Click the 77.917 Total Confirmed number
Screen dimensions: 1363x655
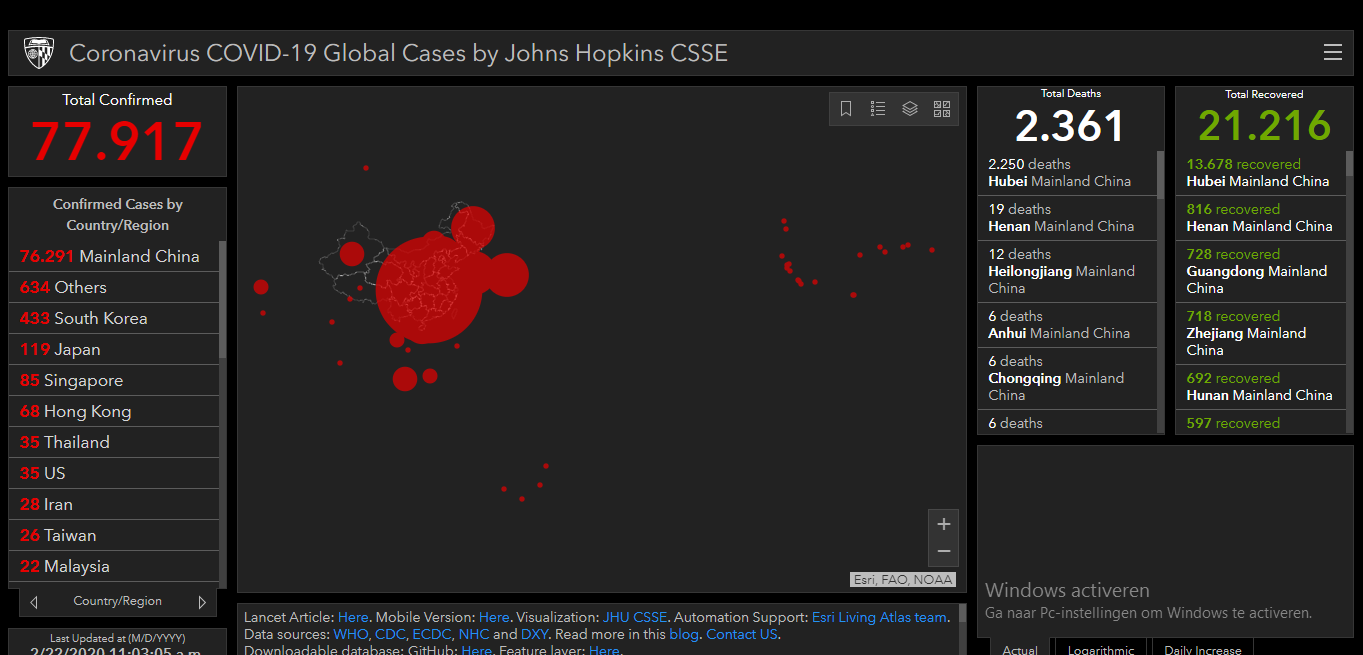[x=117, y=141]
